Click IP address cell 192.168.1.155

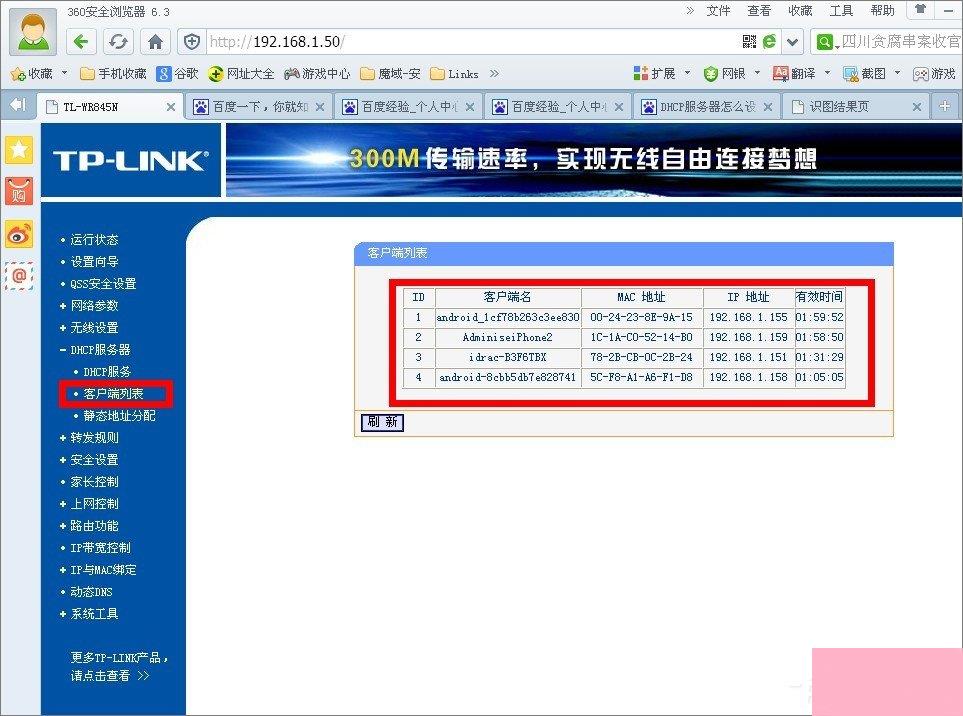pos(748,317)
